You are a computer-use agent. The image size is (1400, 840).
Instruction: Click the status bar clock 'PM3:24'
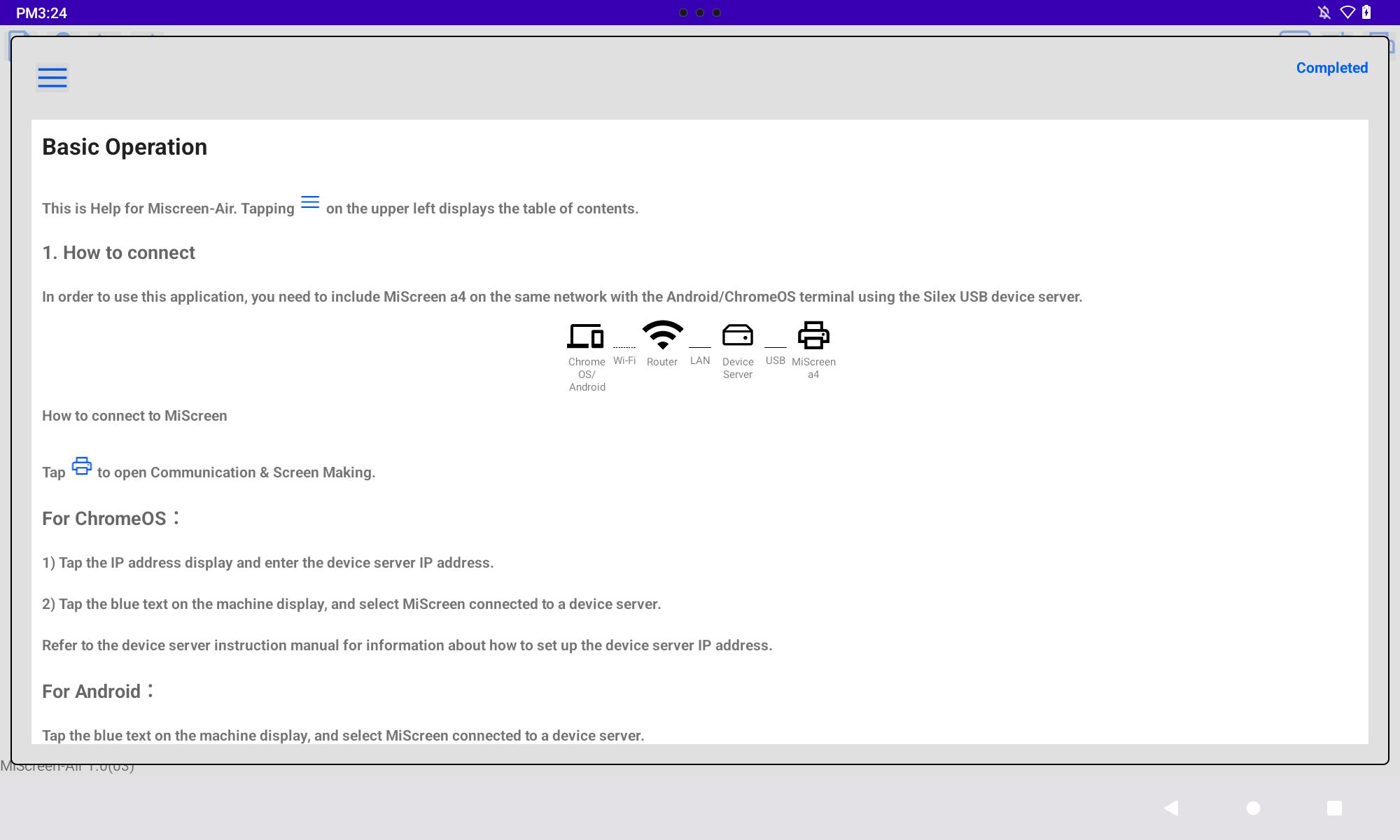(41, 13)
